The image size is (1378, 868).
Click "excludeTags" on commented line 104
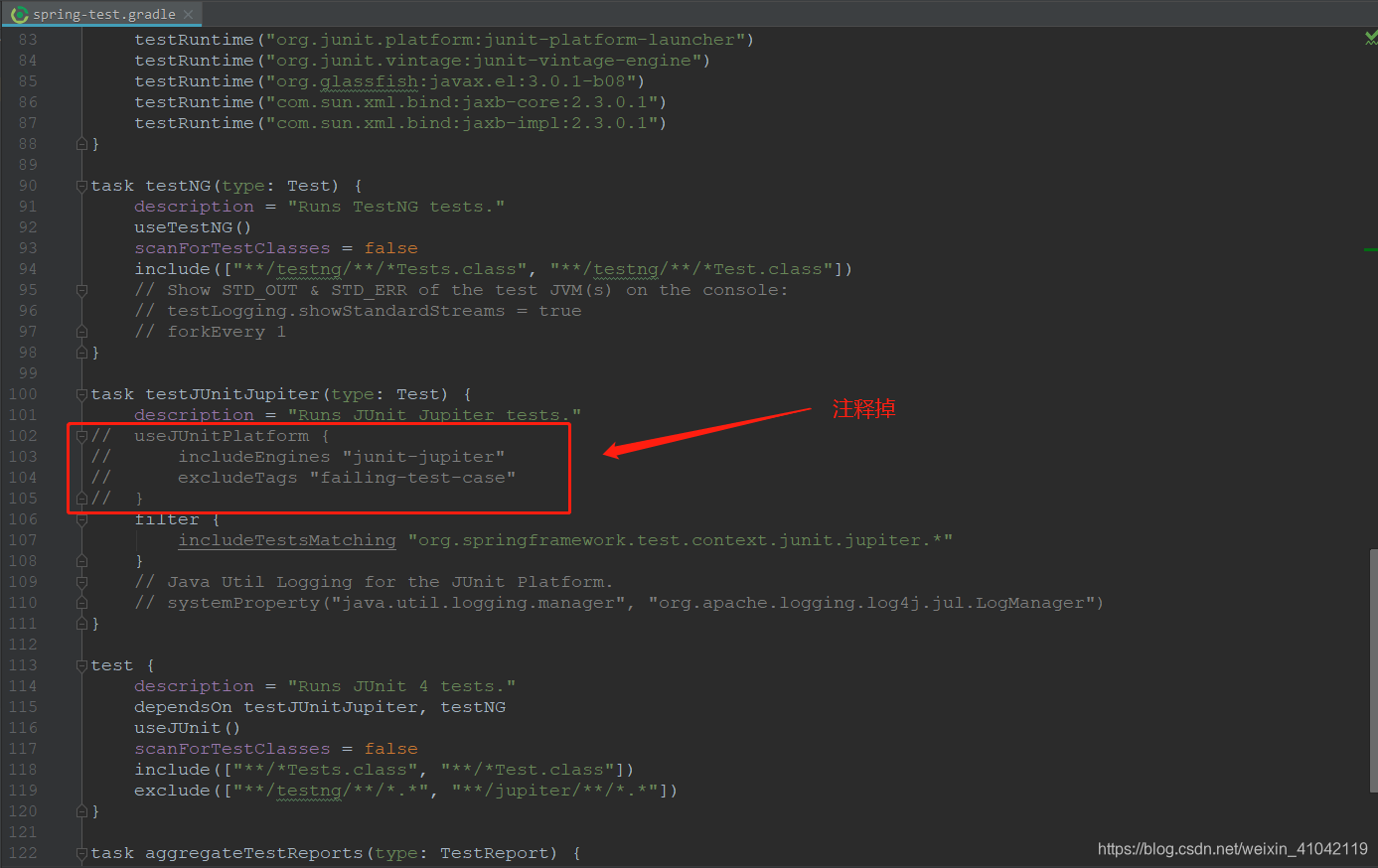click(237, 478)
